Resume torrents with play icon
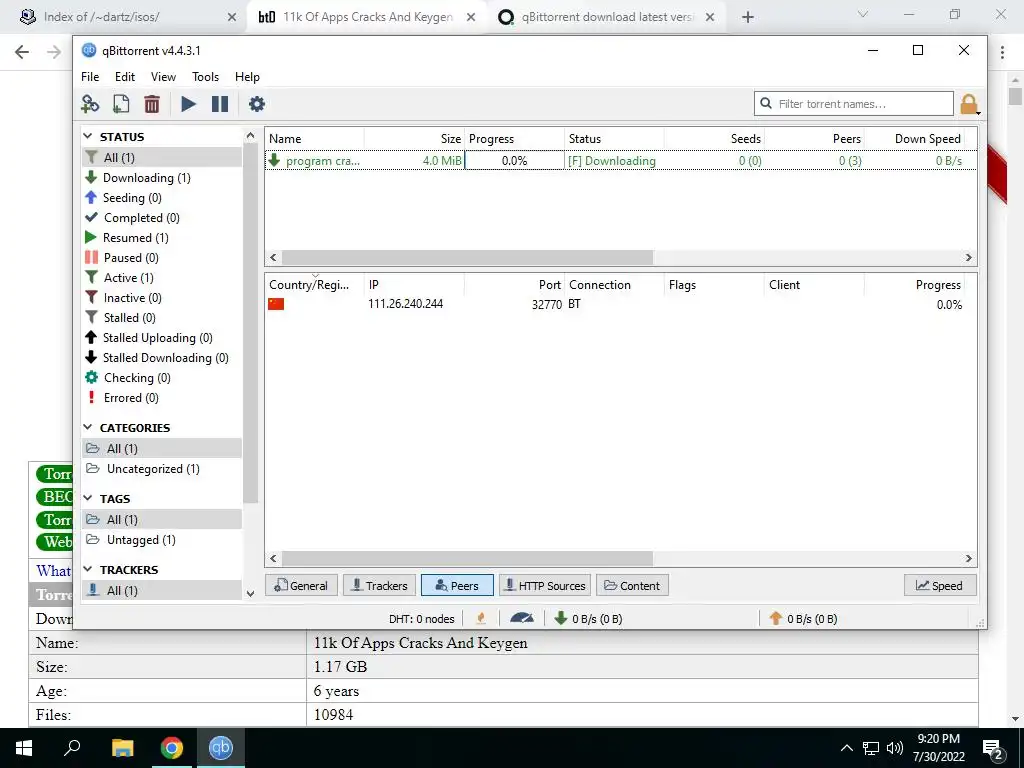 pyautogui.click(x=188, y=104)
